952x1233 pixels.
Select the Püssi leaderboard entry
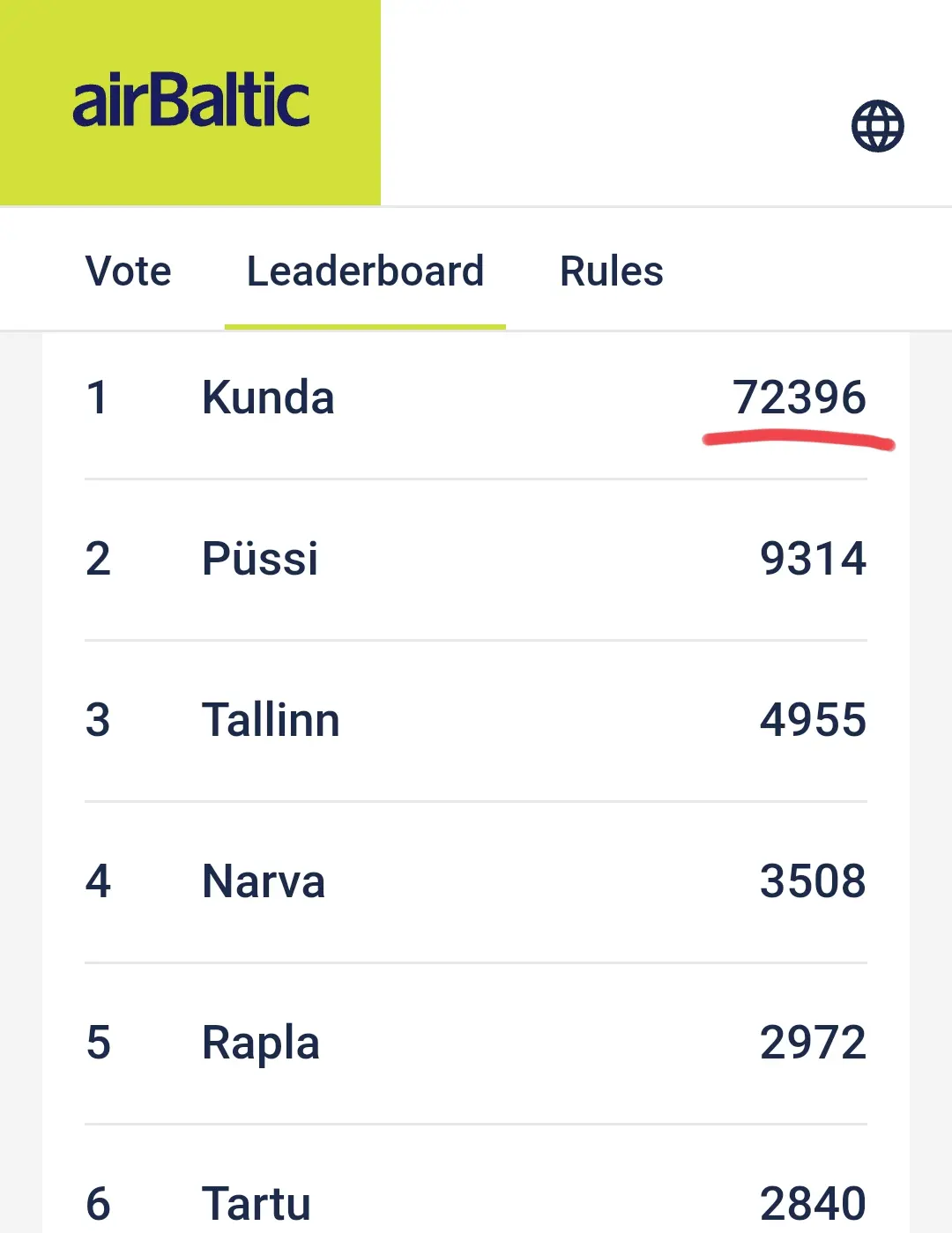[476, 560]
